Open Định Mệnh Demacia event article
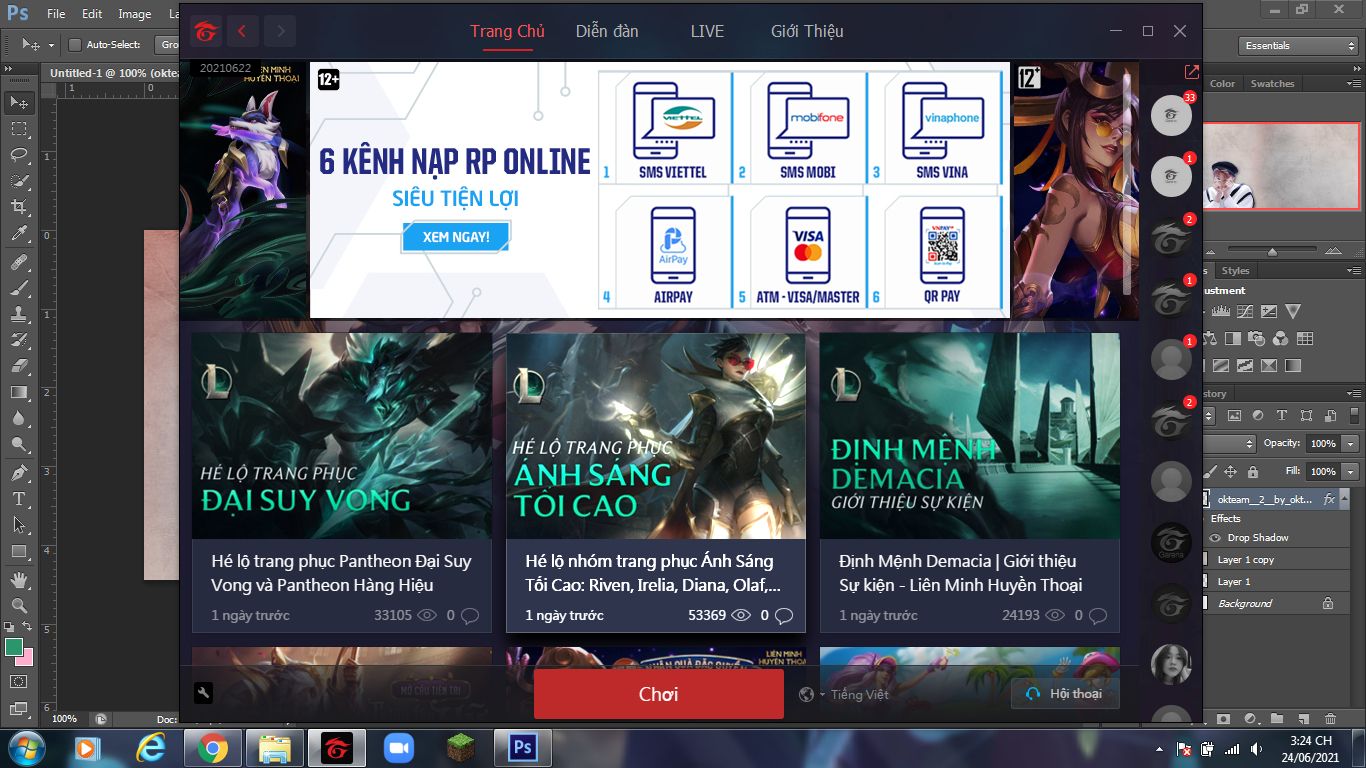 pos(969,482)
